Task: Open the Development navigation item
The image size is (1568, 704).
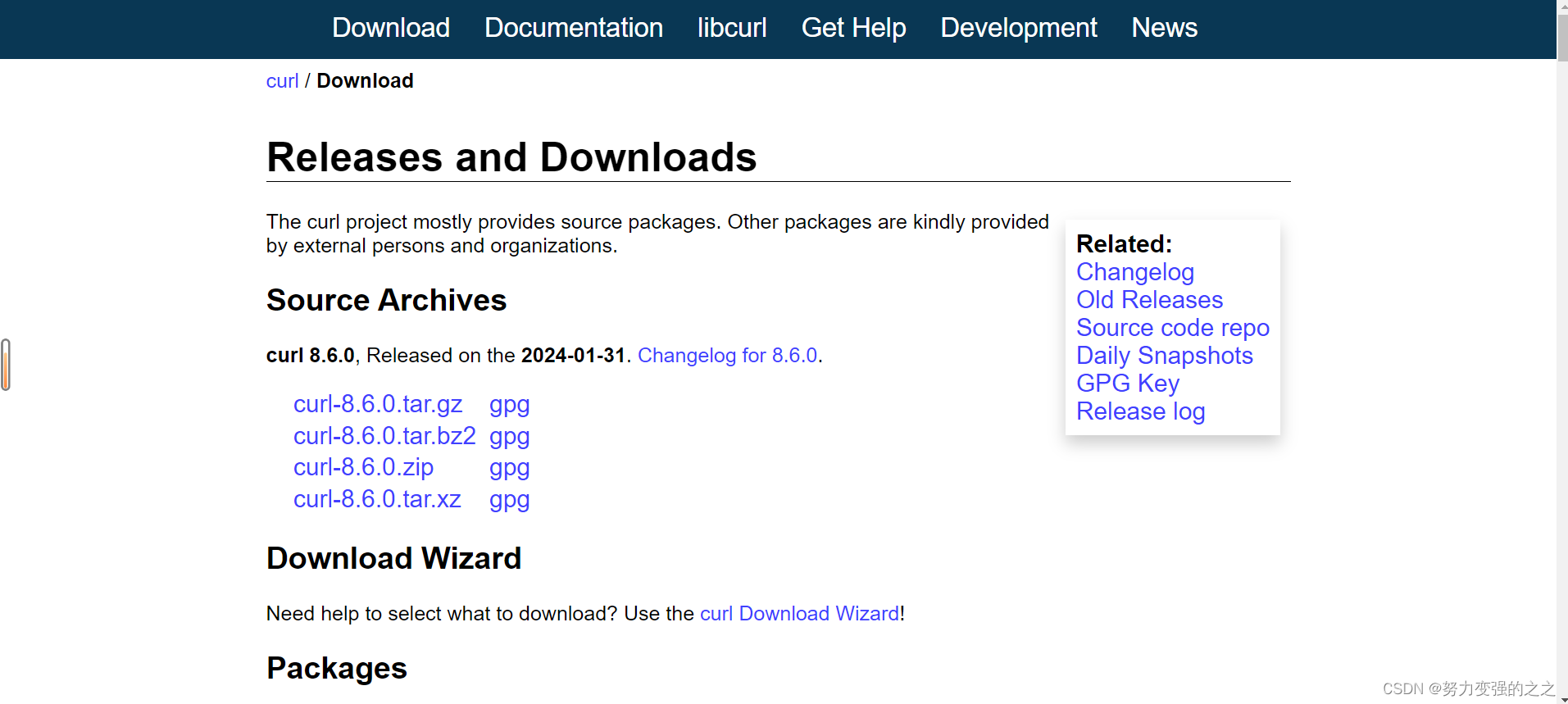Action: click(x=1019, y=28)
